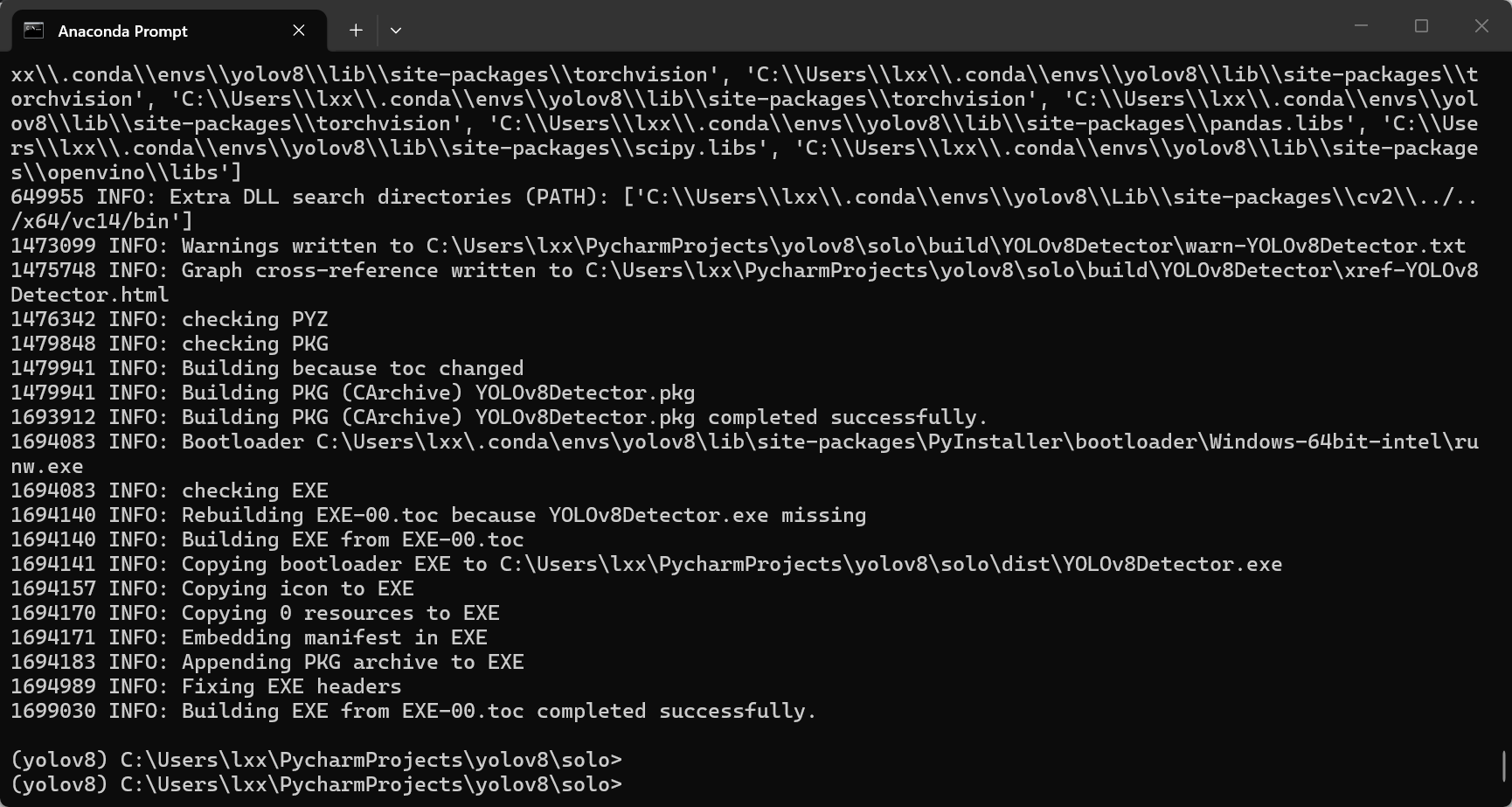Click the 'Fixing EXE headers' log line
The height and width of the screenshot is (807, 1512).
coord(206,686)
